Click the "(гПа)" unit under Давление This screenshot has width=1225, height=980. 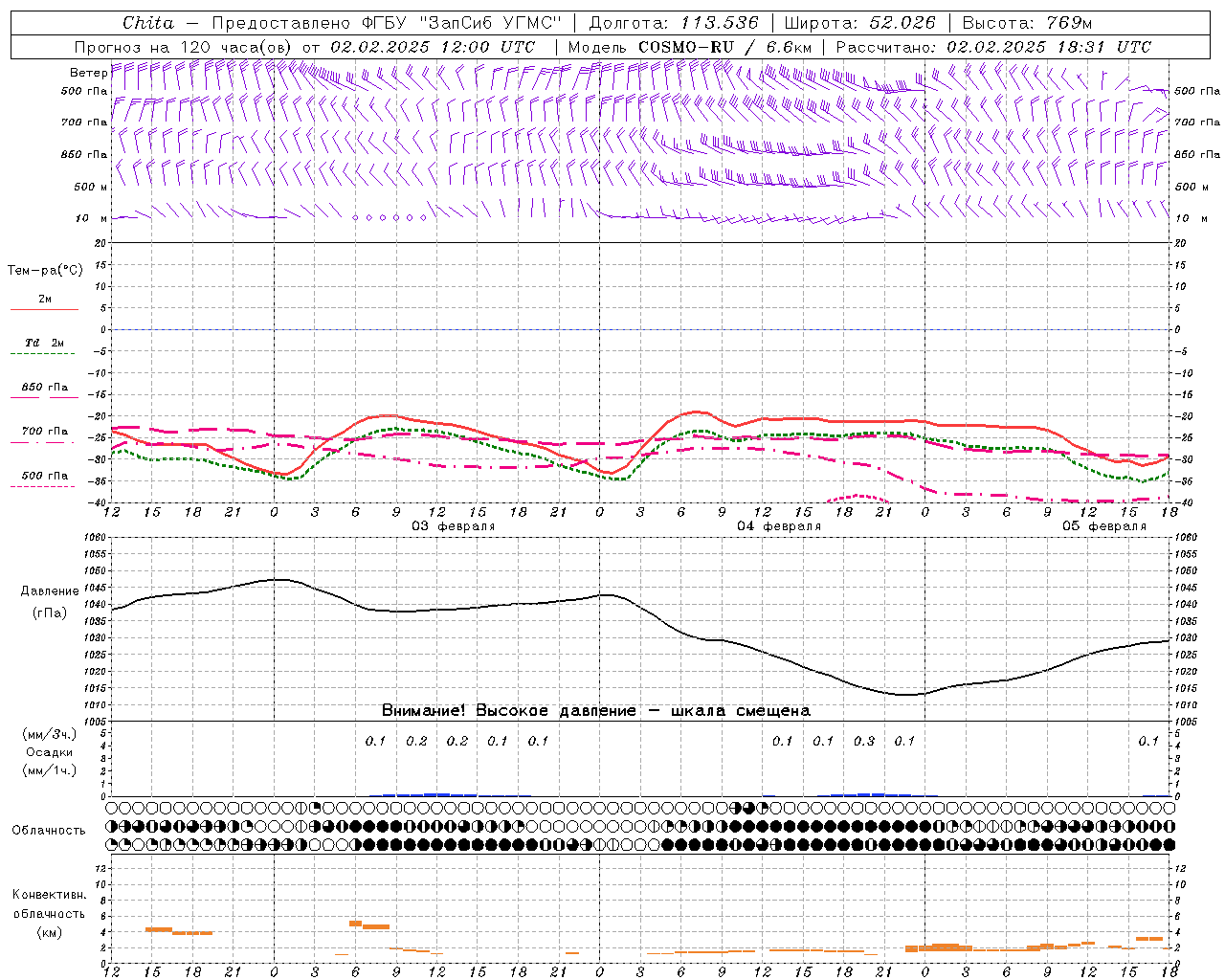coord(50,612)
